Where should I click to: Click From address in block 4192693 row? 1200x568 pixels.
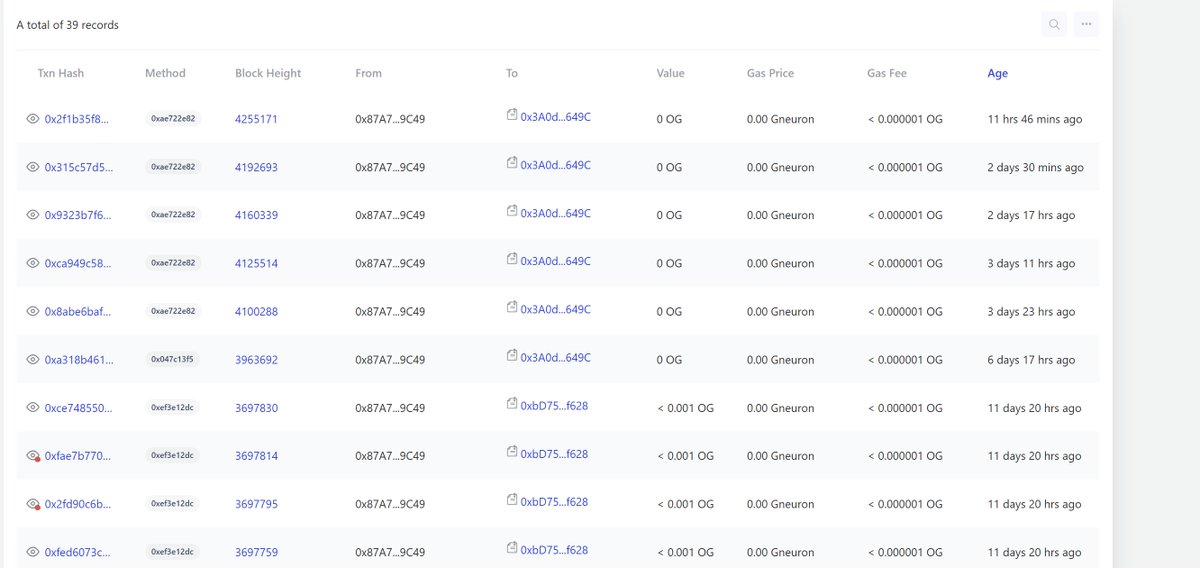coord(390,167)
